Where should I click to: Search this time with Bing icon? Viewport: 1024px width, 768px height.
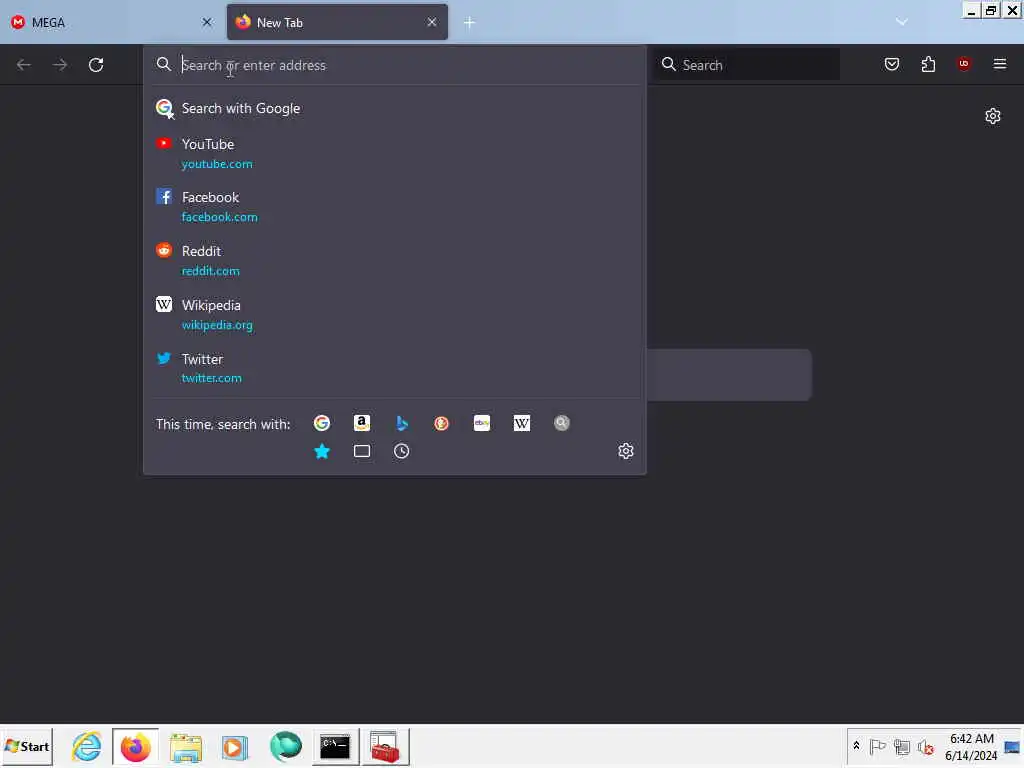click(402, 423)
